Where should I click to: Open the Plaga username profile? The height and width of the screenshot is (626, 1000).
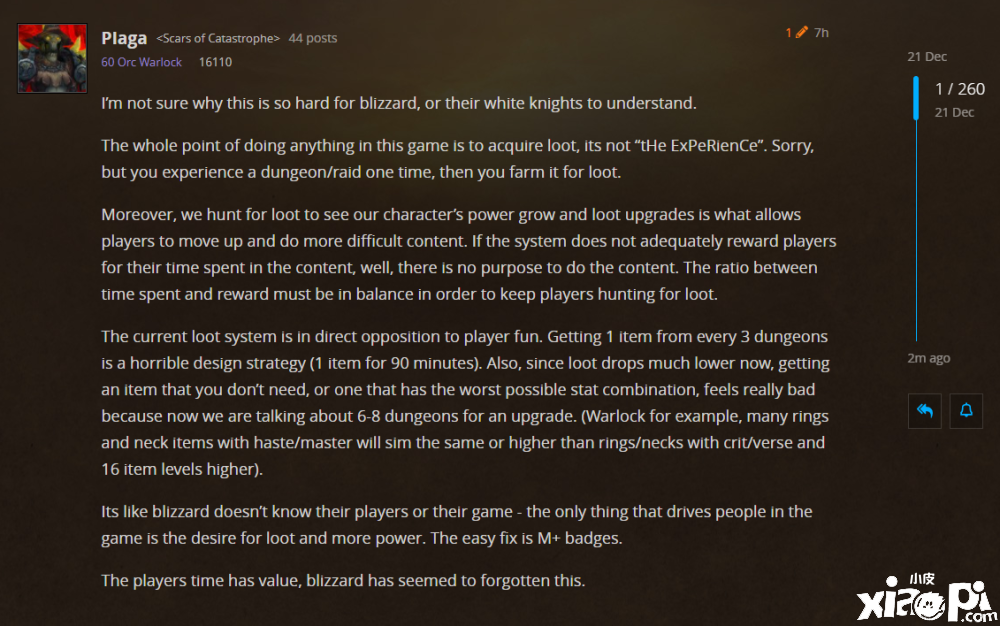point(124,38)
